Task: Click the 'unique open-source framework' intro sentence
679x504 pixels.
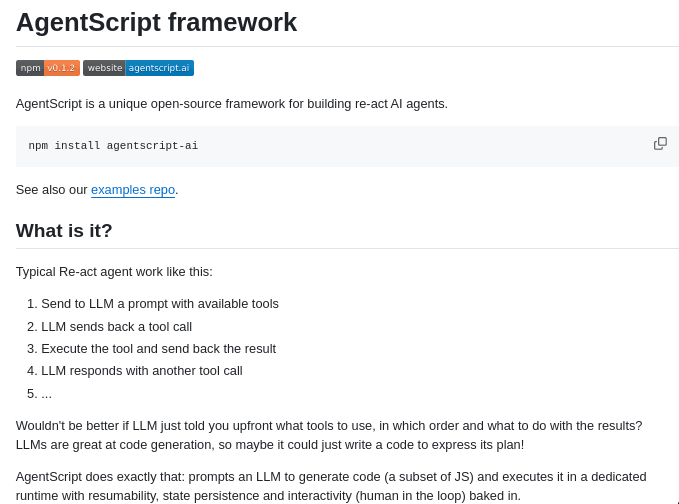Action: pyautogui.click(x=232, y=104)
